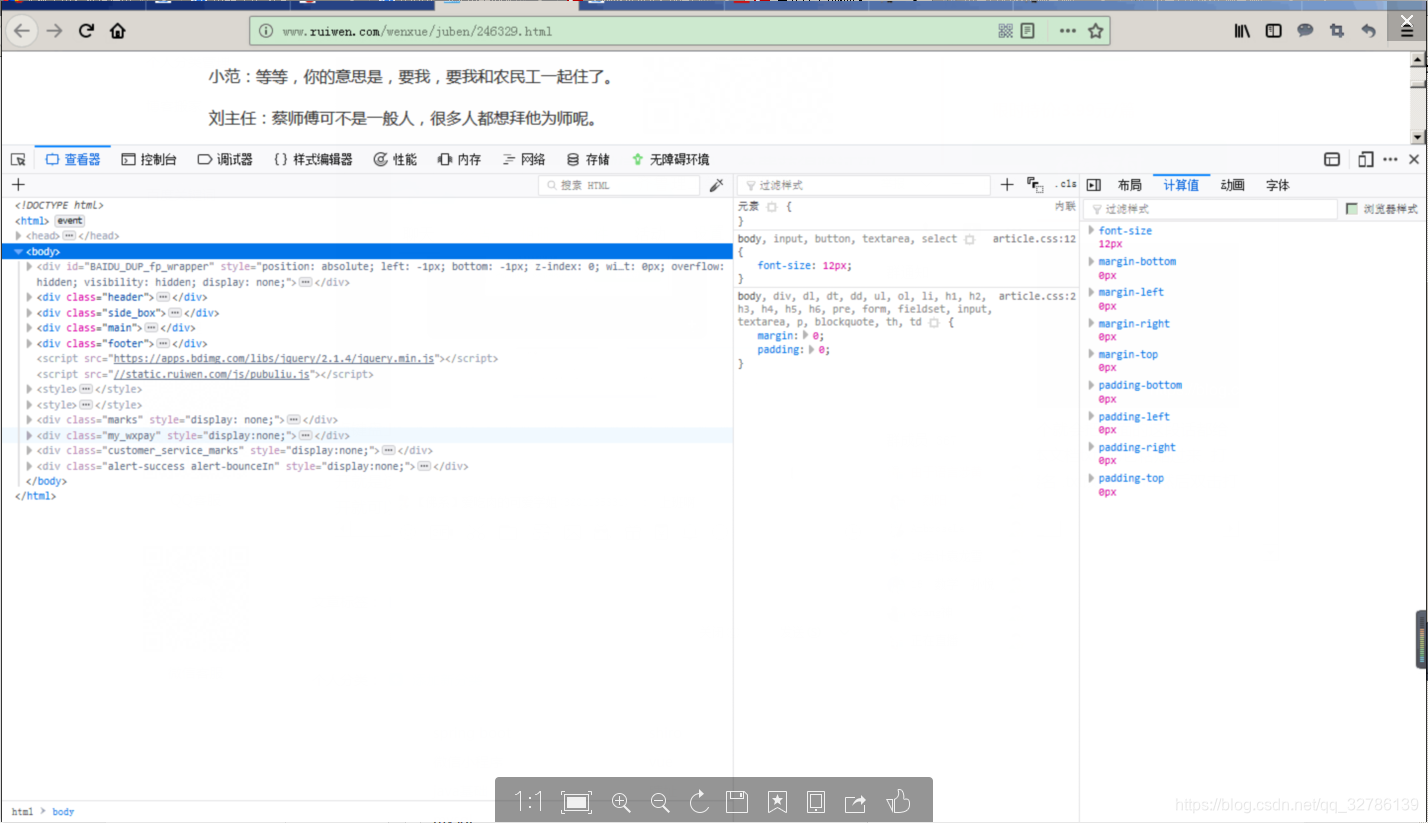Toggle pseudo-class panel icon
Viewport: 1428px width, 823px height.
(x=1035, y=185)
